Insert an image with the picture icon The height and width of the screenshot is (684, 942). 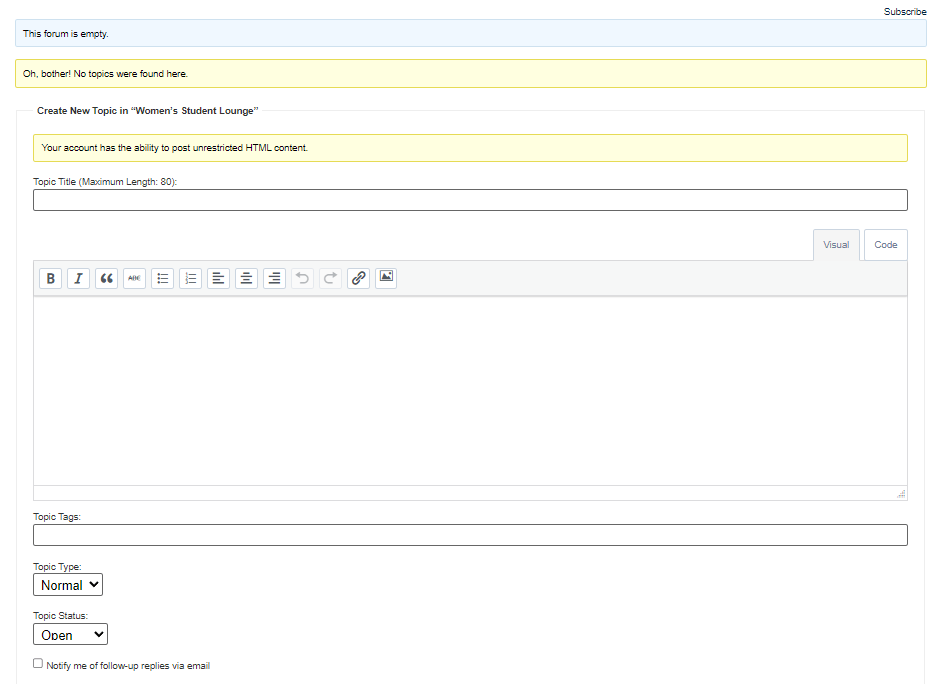click(x=386, y=277)
